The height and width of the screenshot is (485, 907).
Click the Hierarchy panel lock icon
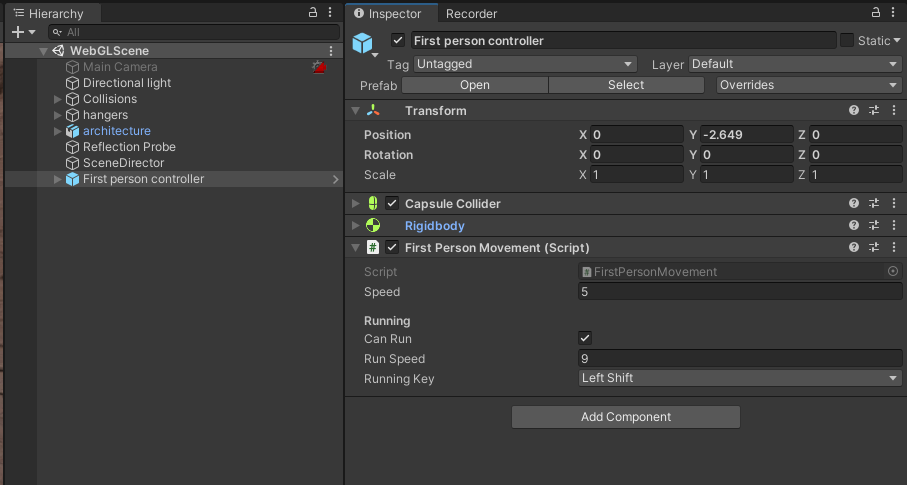click(313, 12)
